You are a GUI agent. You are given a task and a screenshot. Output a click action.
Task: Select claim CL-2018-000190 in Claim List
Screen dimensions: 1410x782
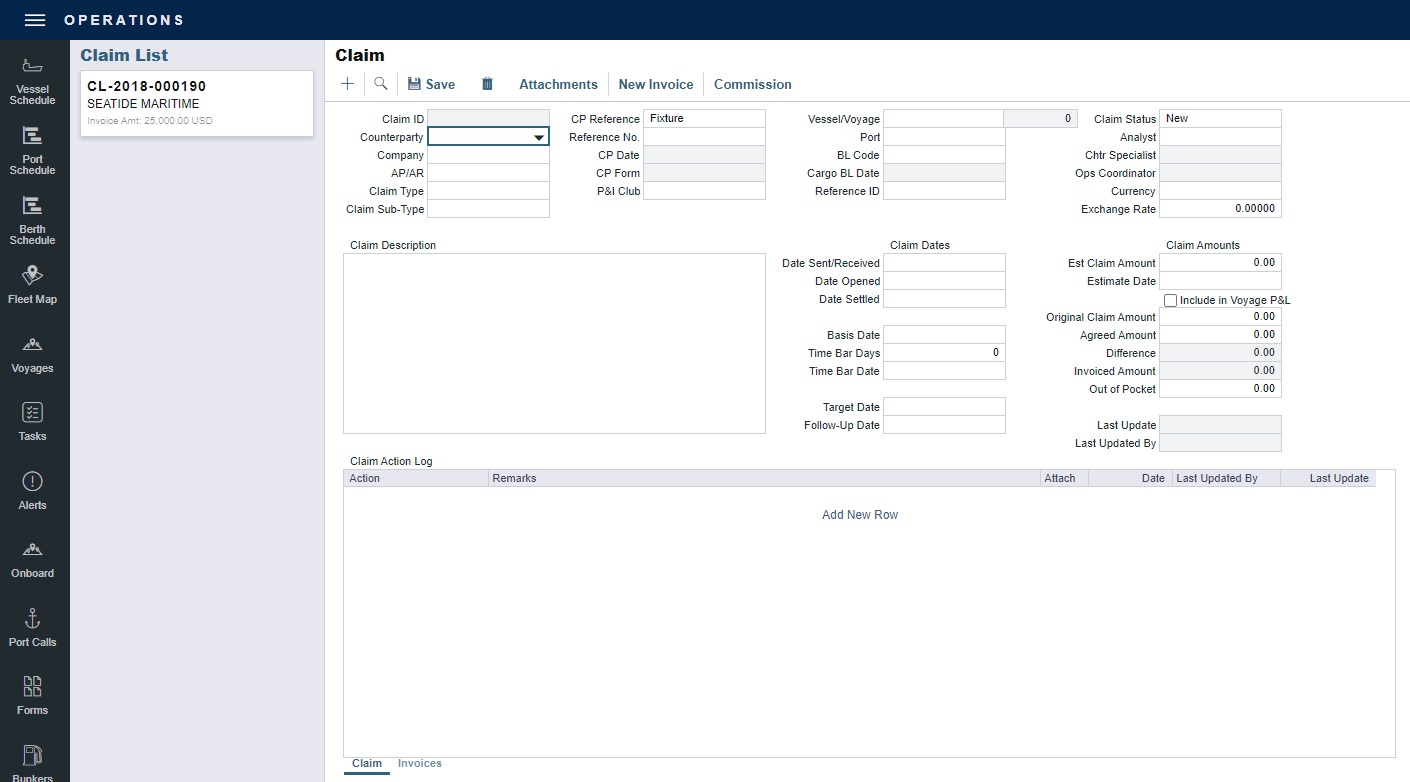[x=197, y=103]
